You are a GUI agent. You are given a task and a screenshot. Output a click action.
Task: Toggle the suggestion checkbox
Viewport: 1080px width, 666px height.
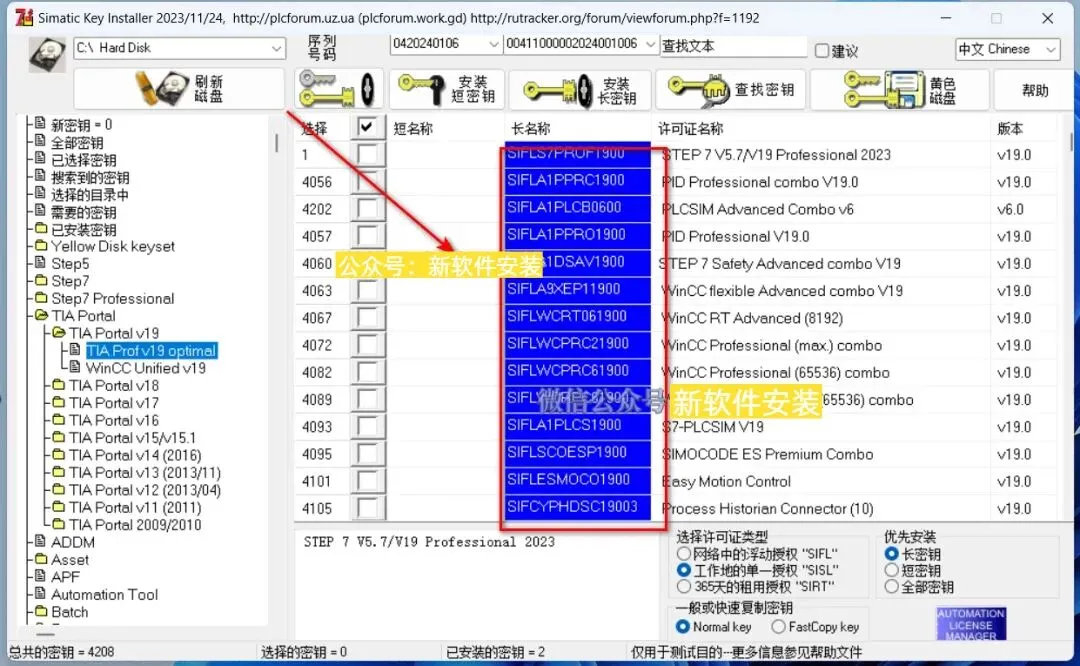[x=821, y=51]
